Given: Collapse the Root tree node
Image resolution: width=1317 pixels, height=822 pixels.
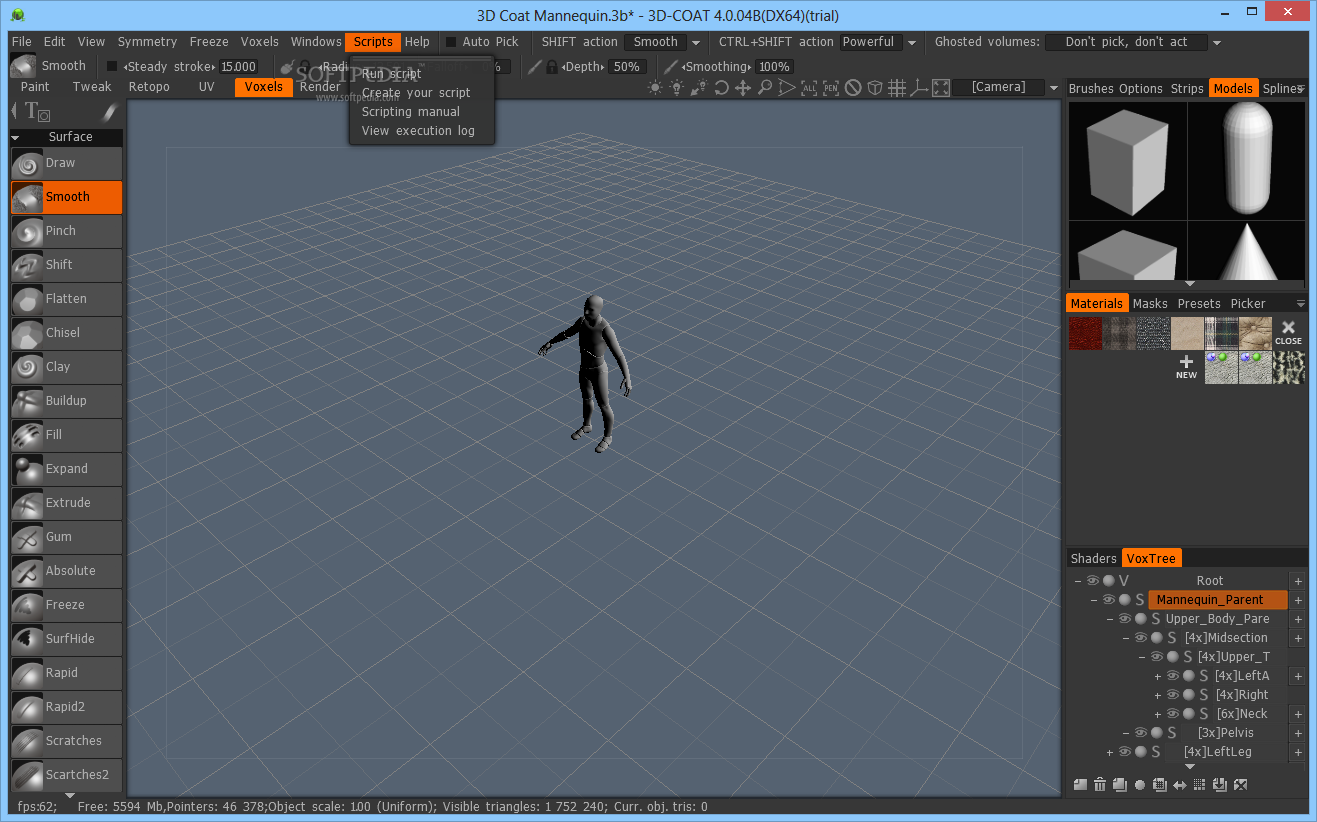Looking at the screenshot, I should pyautogui.click(x=1078, y=581).
